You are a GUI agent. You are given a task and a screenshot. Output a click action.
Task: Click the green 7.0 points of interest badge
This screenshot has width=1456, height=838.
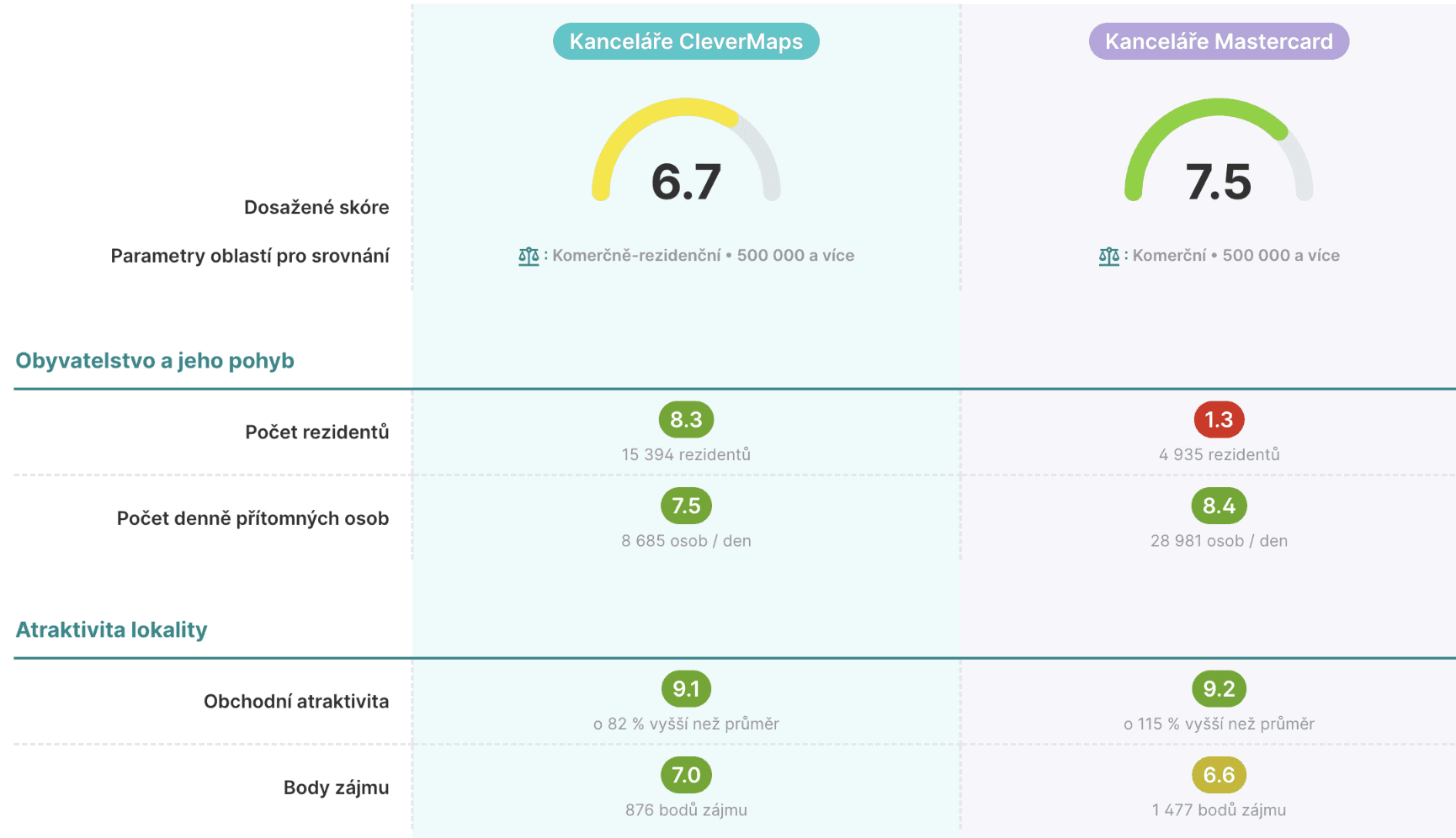686,775
